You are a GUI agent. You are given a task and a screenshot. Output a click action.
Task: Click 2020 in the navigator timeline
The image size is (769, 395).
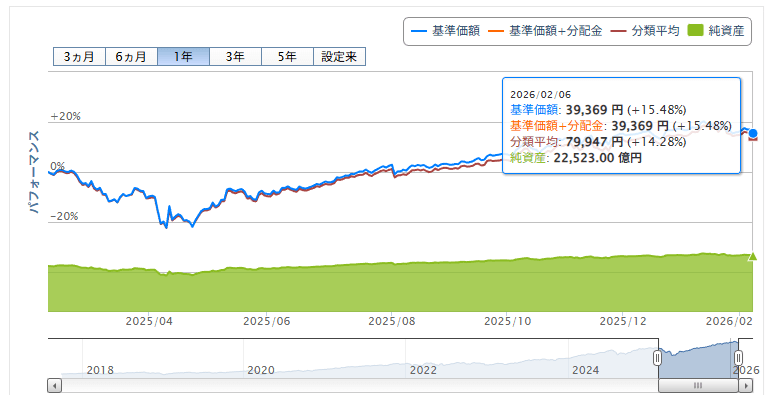click(x=261, y=370)
